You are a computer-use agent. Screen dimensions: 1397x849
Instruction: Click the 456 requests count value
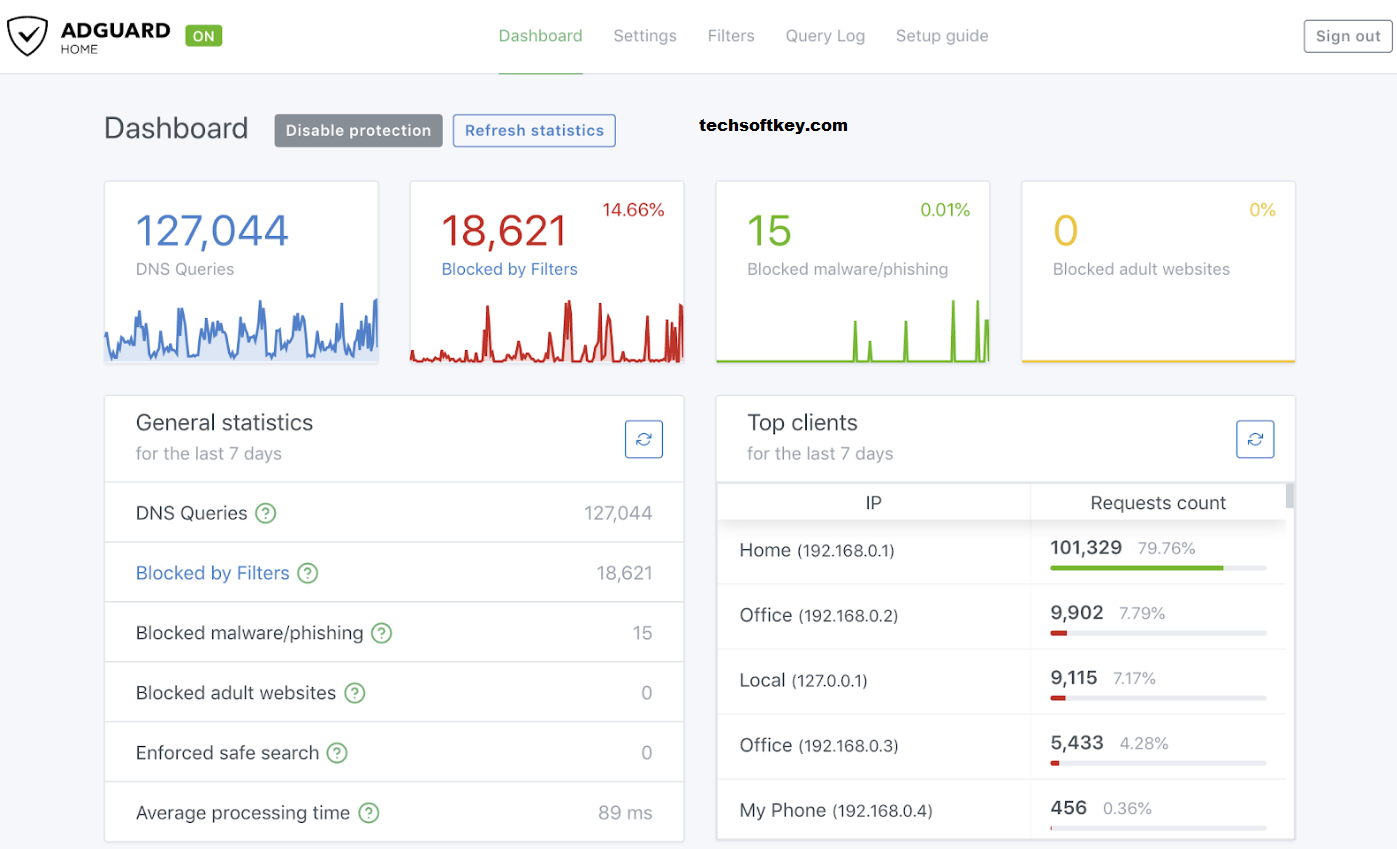click(x=1069, y=807)
